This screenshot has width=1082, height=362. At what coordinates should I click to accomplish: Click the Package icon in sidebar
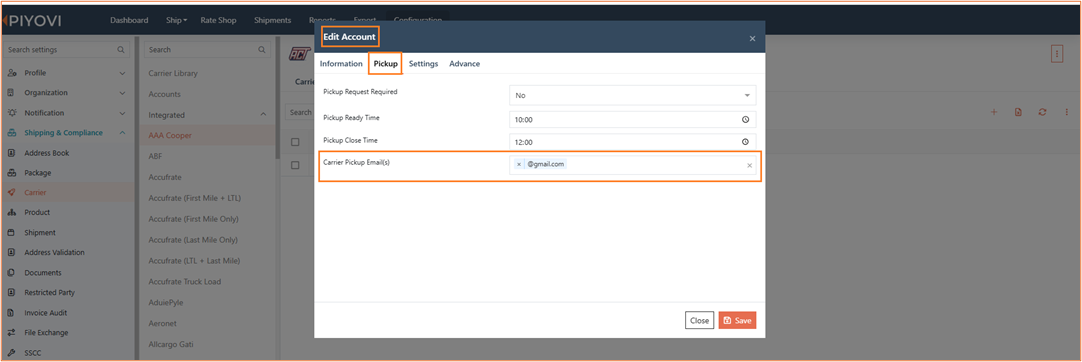(12, 173)
